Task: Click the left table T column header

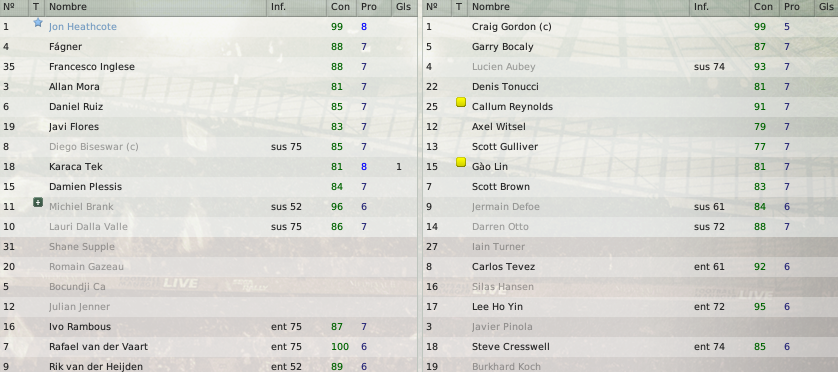Action: pyautogui.click(x=36, y=7)
